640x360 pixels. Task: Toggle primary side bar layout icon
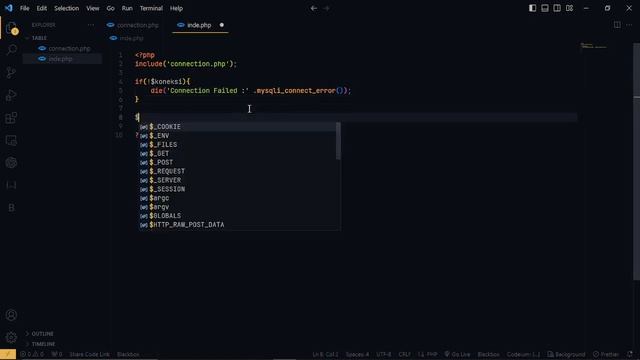tap(532, 8)
